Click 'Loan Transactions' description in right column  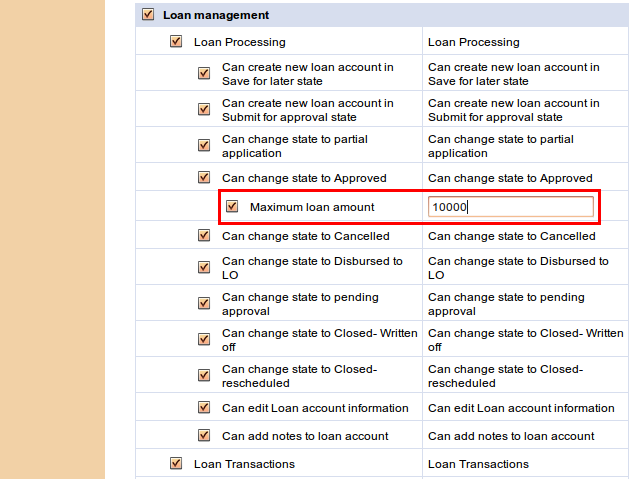[x=478, y=464]
